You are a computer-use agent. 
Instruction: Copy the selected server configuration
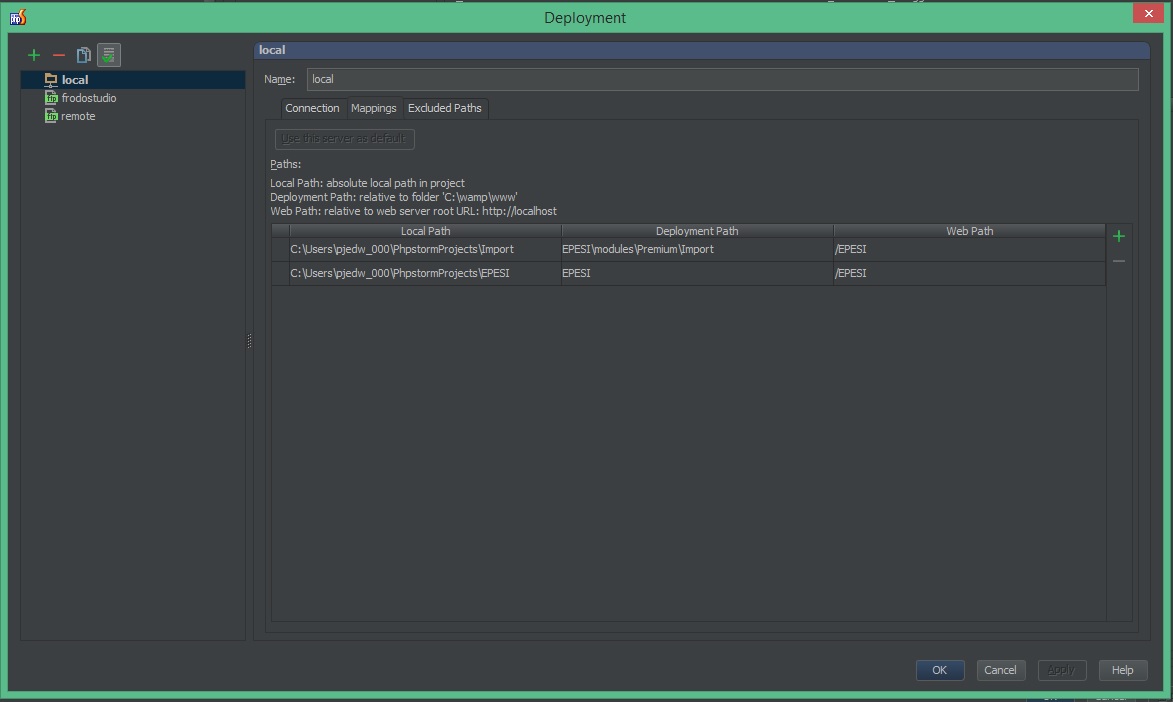point(84,55)
